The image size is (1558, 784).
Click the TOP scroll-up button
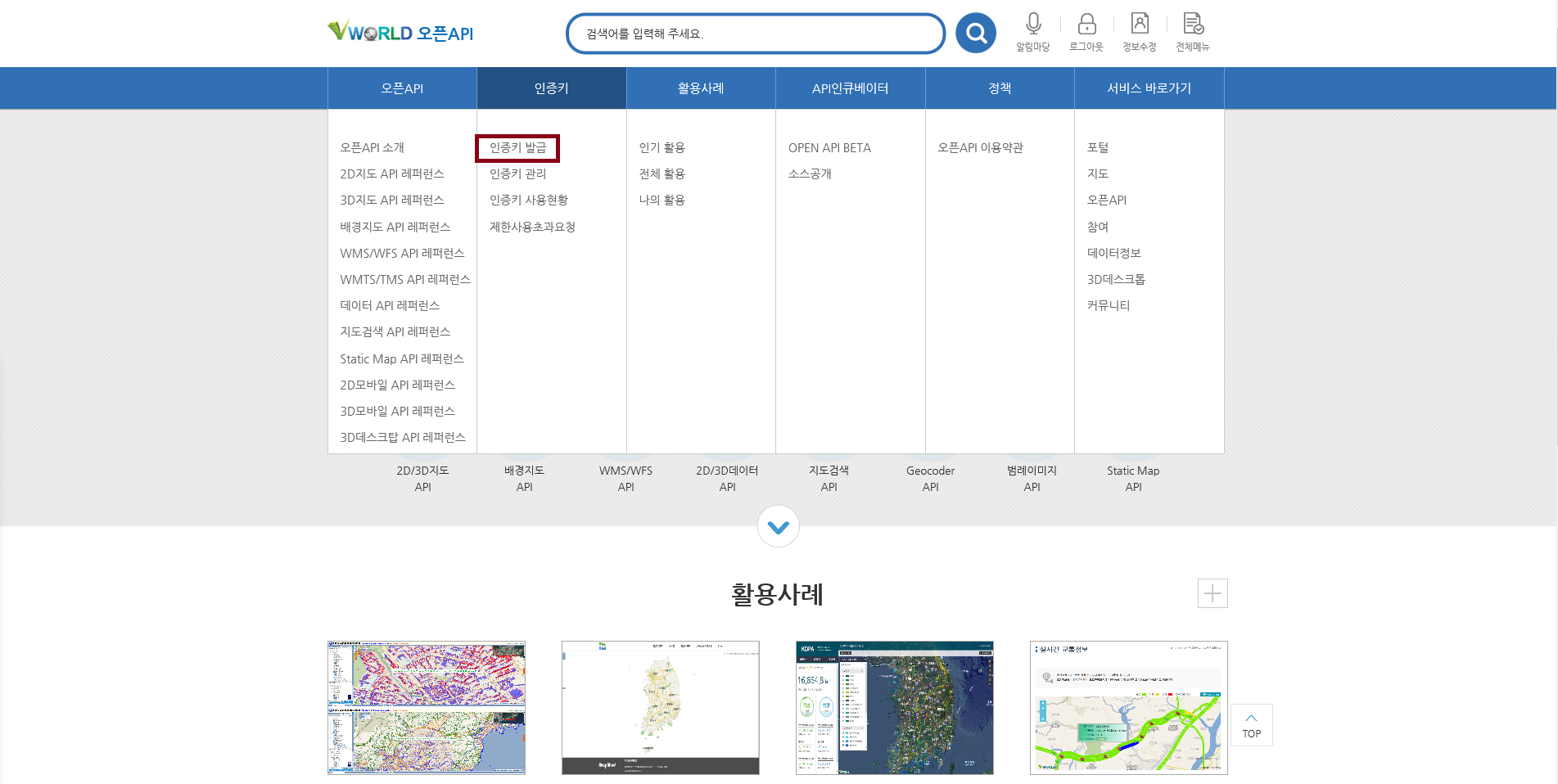(1252, 725)
